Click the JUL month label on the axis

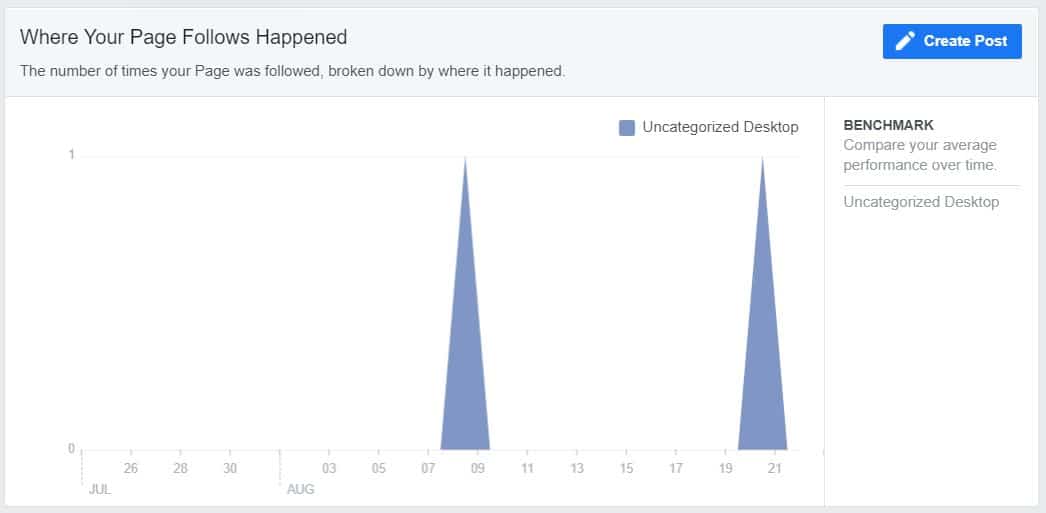click(x=99, y=490)
